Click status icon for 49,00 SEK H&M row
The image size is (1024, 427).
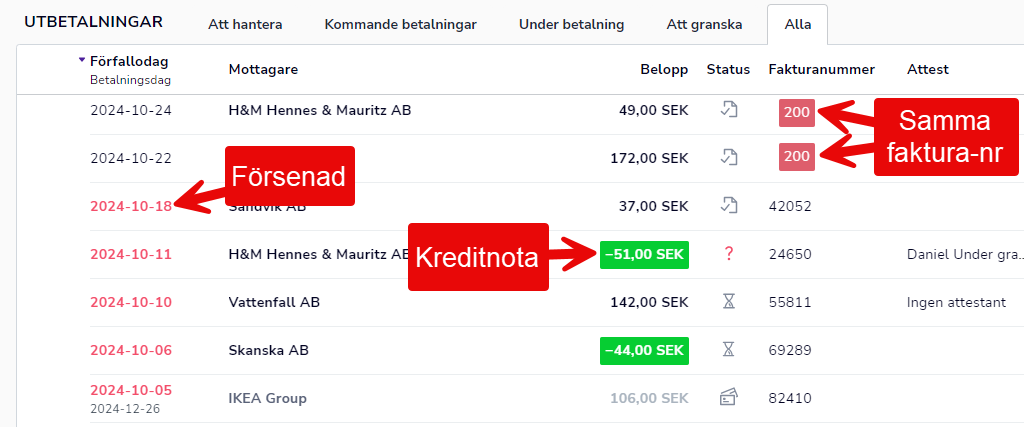[x=728, y=110]
